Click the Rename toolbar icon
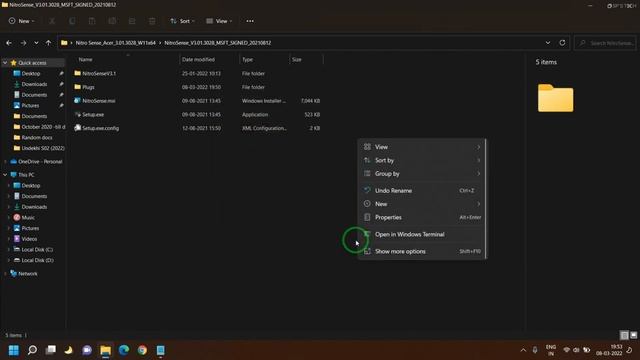The width and height of the screenshot is (640, 360). click(112, 21)
